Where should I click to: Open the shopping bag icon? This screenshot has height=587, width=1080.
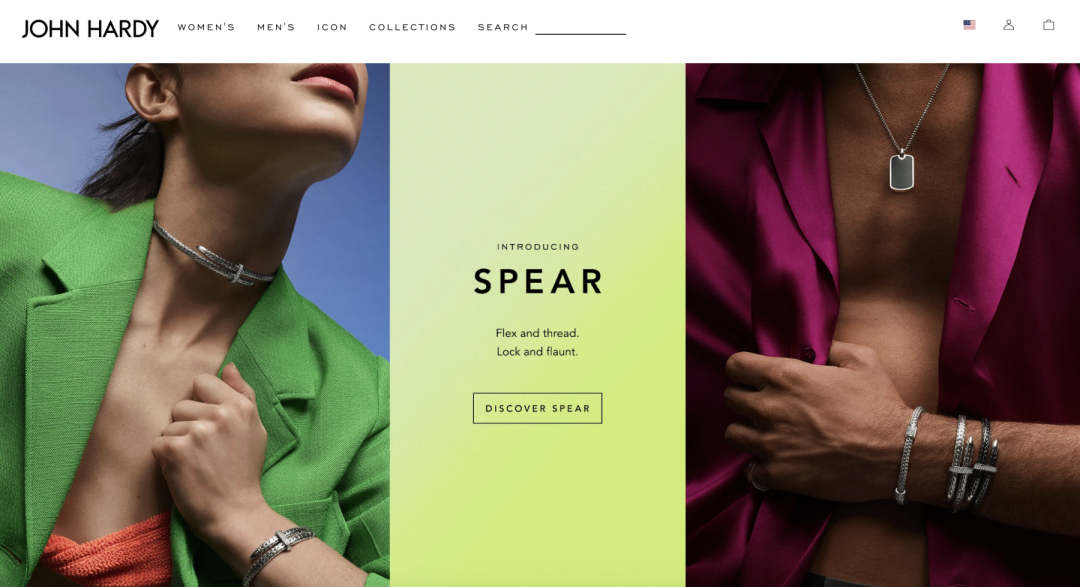click(x=1048, y=25)
